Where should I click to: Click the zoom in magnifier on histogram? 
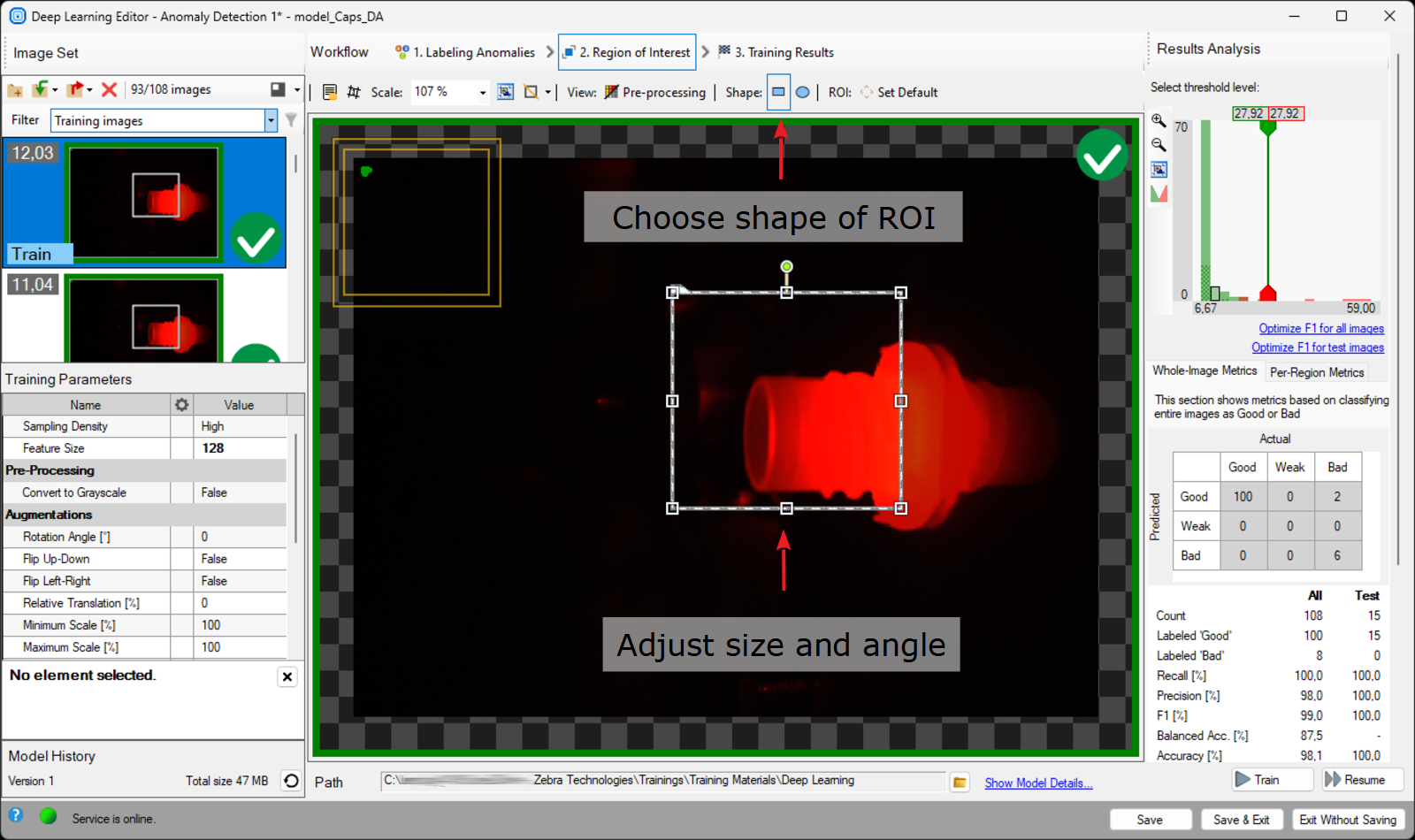(1159, 120)
